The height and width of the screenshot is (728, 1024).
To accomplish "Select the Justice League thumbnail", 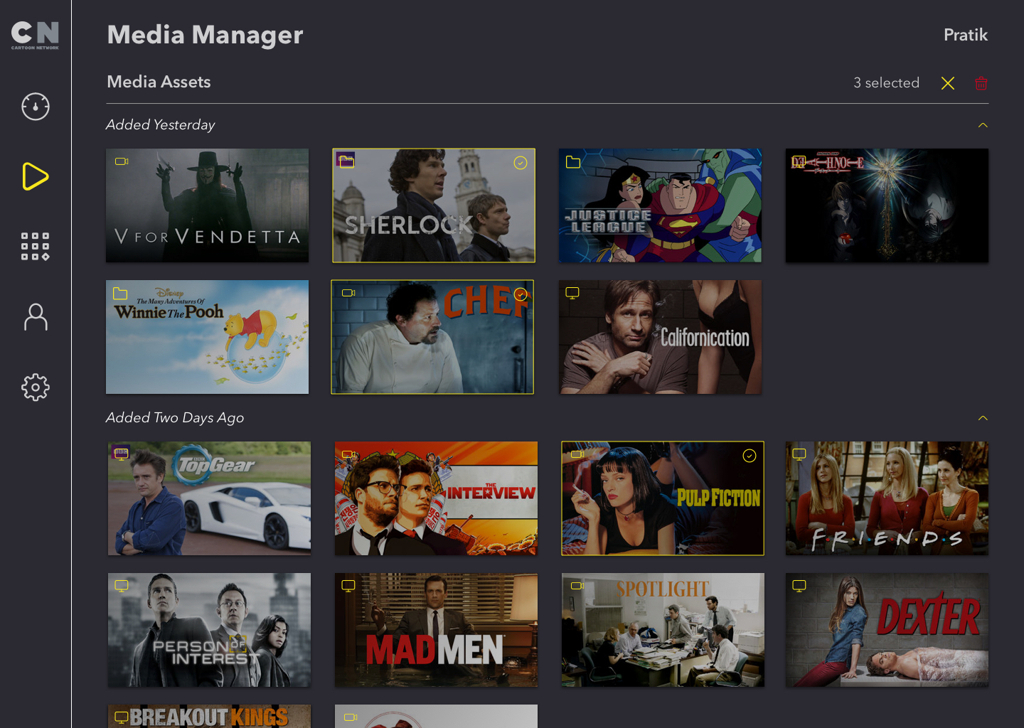I will [x=660, y=206].
